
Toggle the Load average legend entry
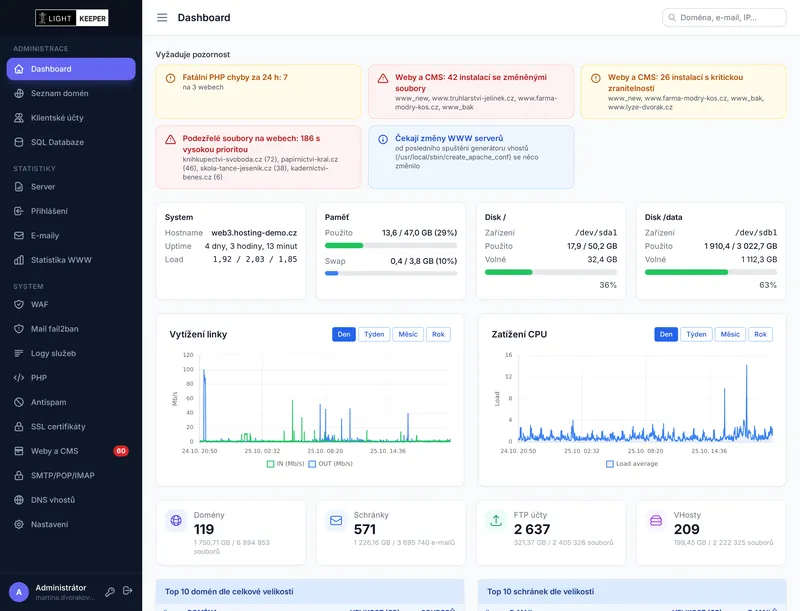632,464
